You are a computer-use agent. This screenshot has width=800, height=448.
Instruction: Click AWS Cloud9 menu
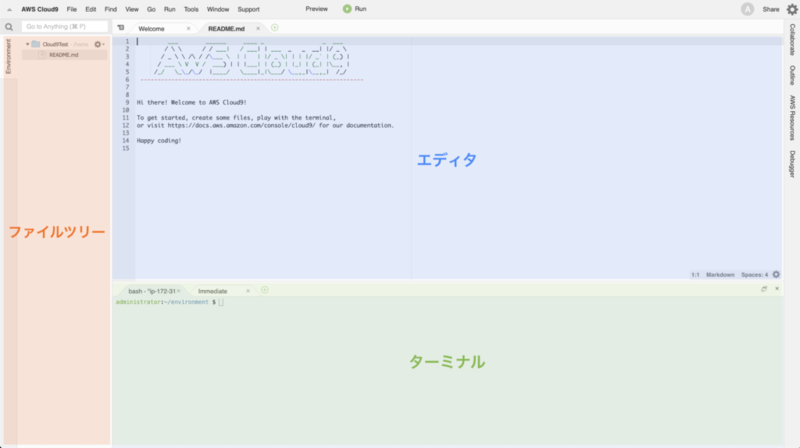[x=39, y=9]
